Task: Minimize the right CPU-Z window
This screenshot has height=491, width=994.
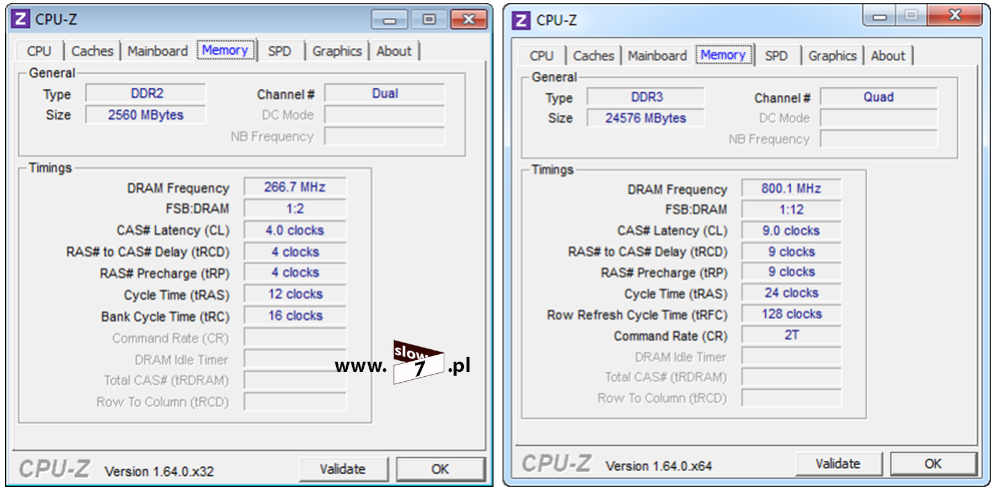Action: click(x=880, y=15)
